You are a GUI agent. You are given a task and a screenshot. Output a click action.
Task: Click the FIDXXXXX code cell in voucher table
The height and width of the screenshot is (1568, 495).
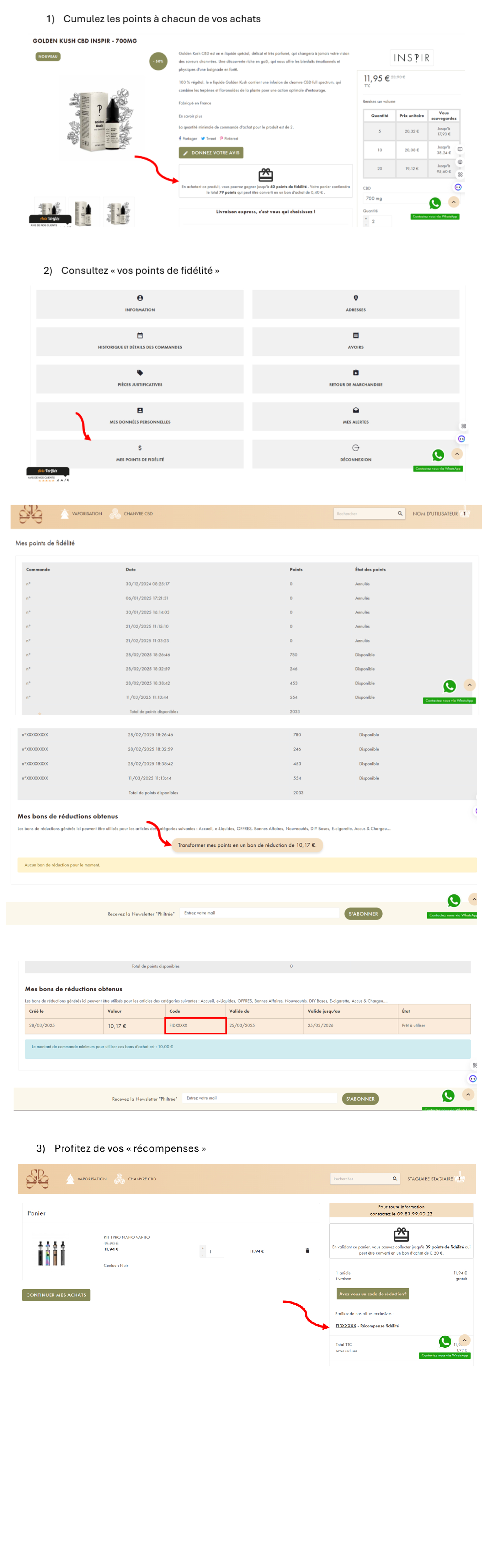tap(195, 1026)
